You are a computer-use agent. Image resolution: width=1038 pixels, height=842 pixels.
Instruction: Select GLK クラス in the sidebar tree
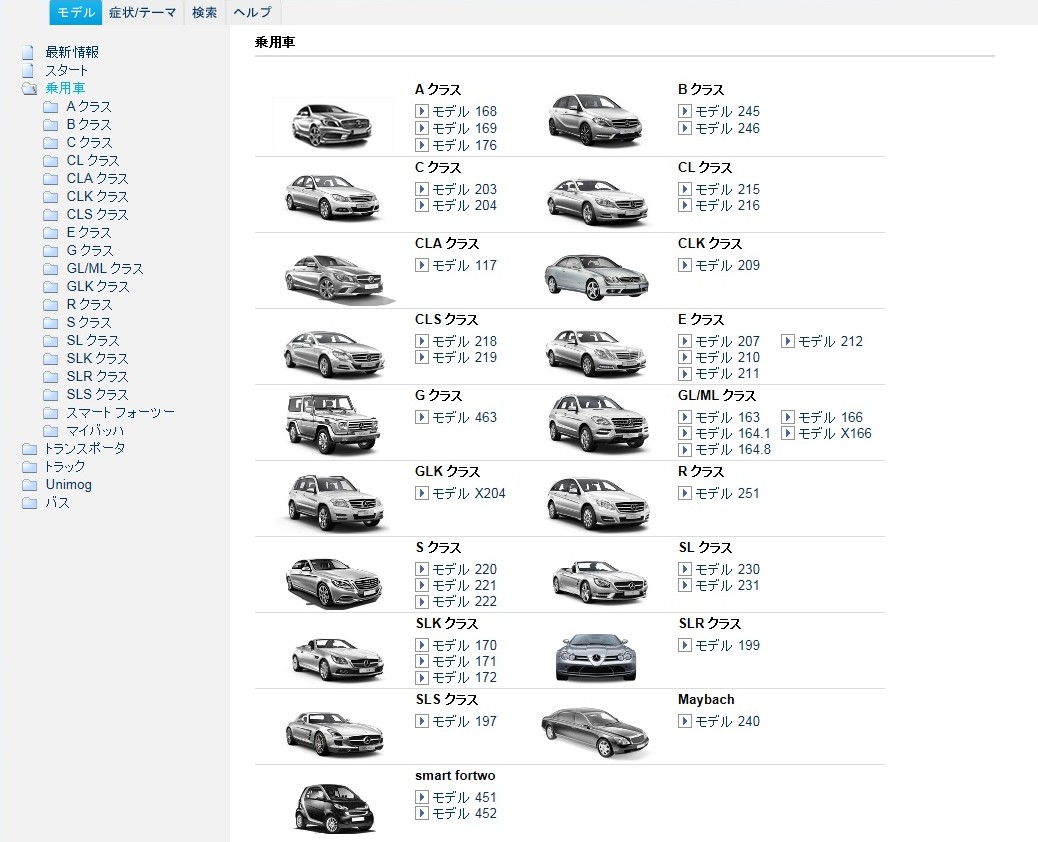point(98,286)
